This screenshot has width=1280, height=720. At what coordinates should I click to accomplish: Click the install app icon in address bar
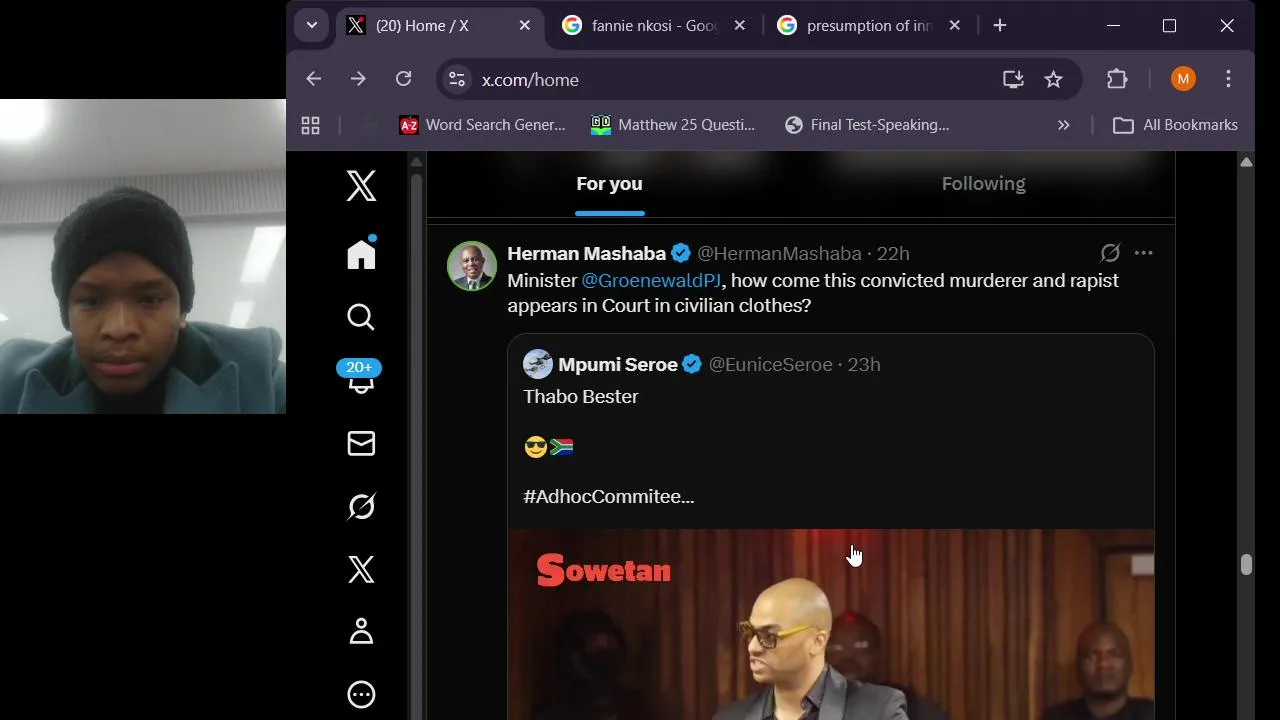(x=1013, y=79)
